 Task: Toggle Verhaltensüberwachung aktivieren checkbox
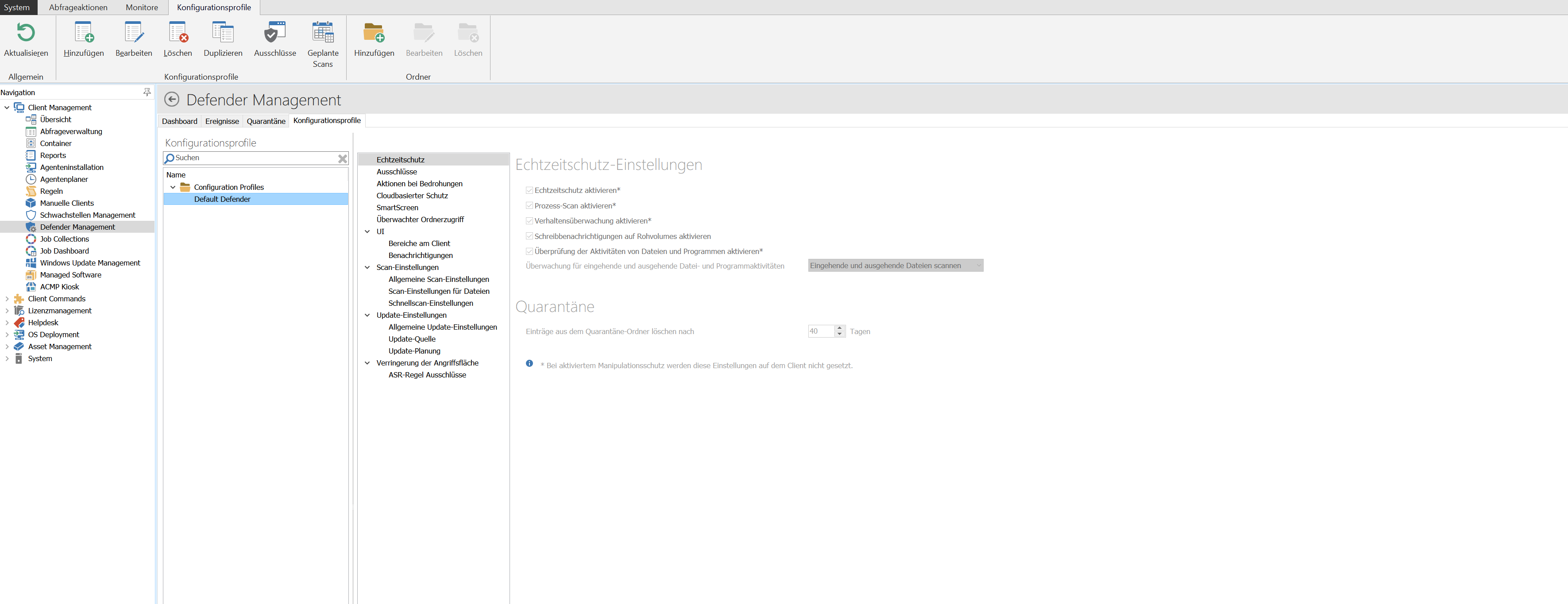pos(529,221)
